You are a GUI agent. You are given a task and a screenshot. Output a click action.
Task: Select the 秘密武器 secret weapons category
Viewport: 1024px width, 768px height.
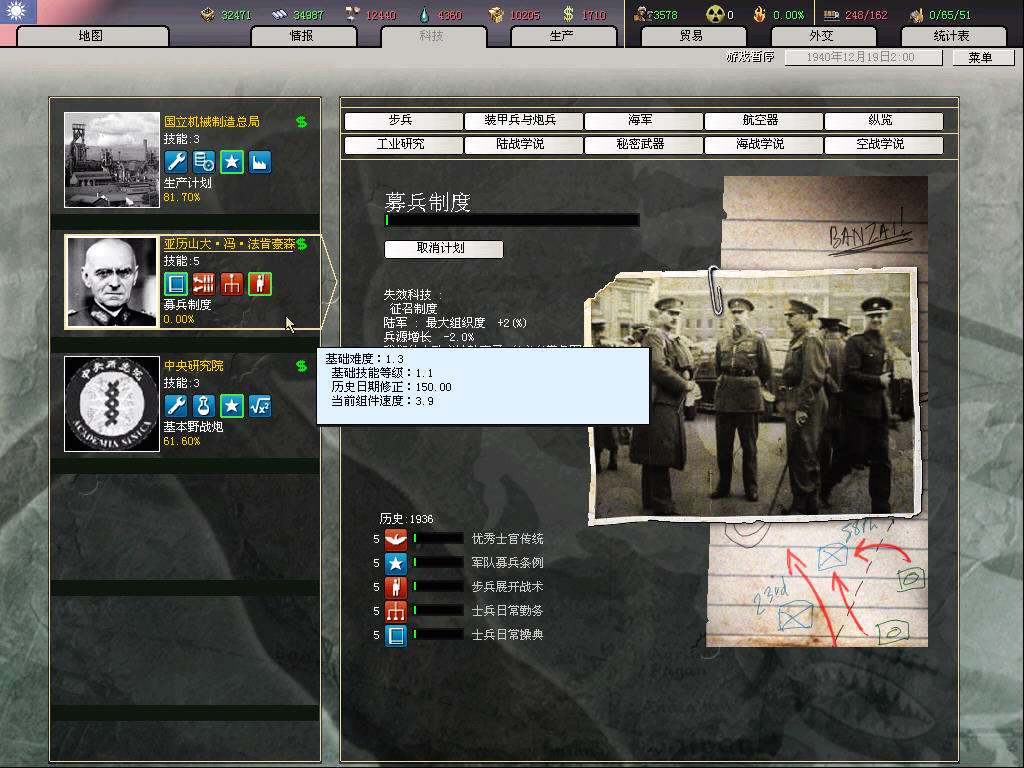tap(643, 145)
